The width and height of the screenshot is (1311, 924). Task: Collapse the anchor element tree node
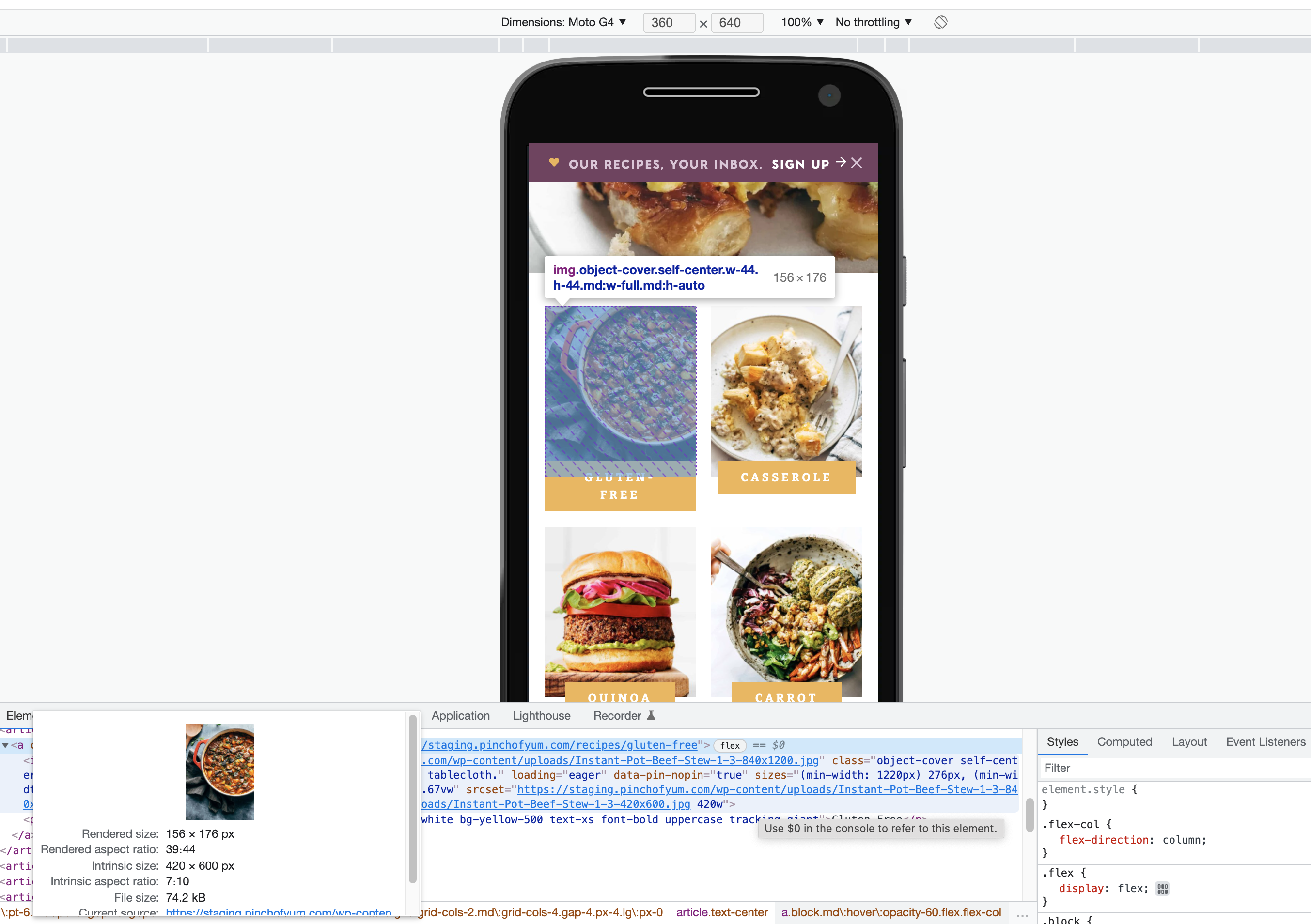click(x=5, y=745)
